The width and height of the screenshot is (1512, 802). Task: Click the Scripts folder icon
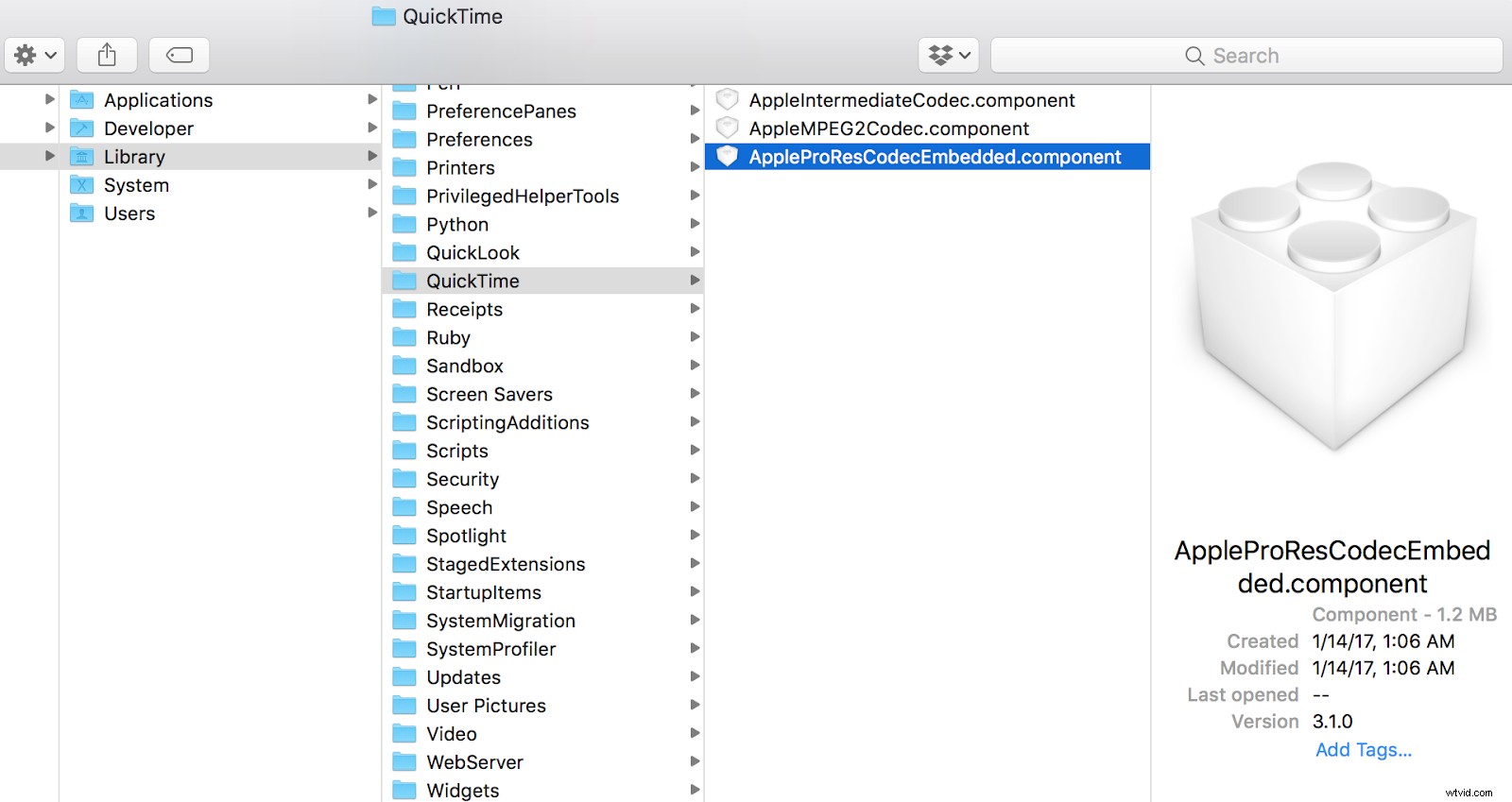[x=404, y=452]
